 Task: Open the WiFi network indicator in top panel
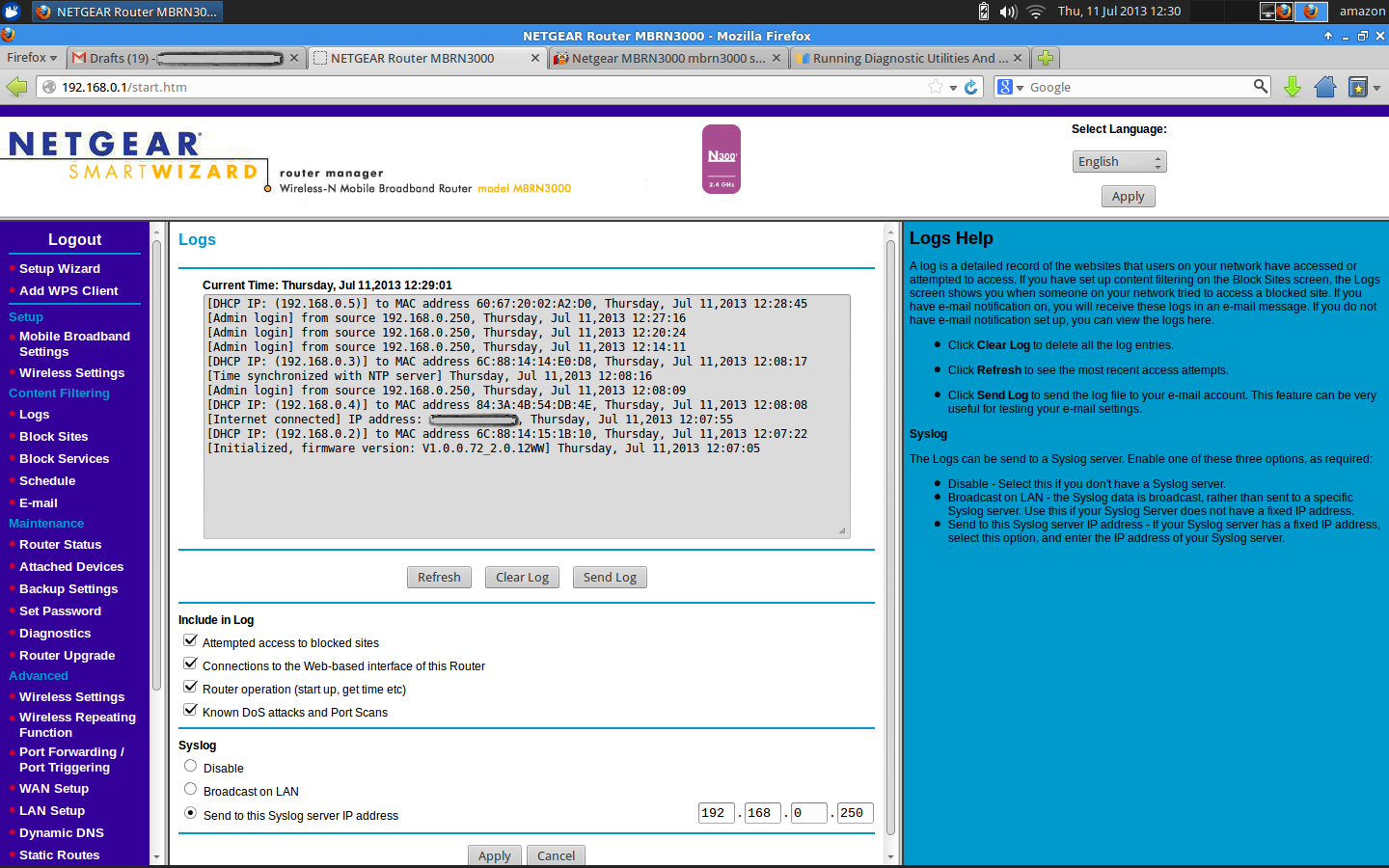pyautogui.click(x=1036, y=12)
